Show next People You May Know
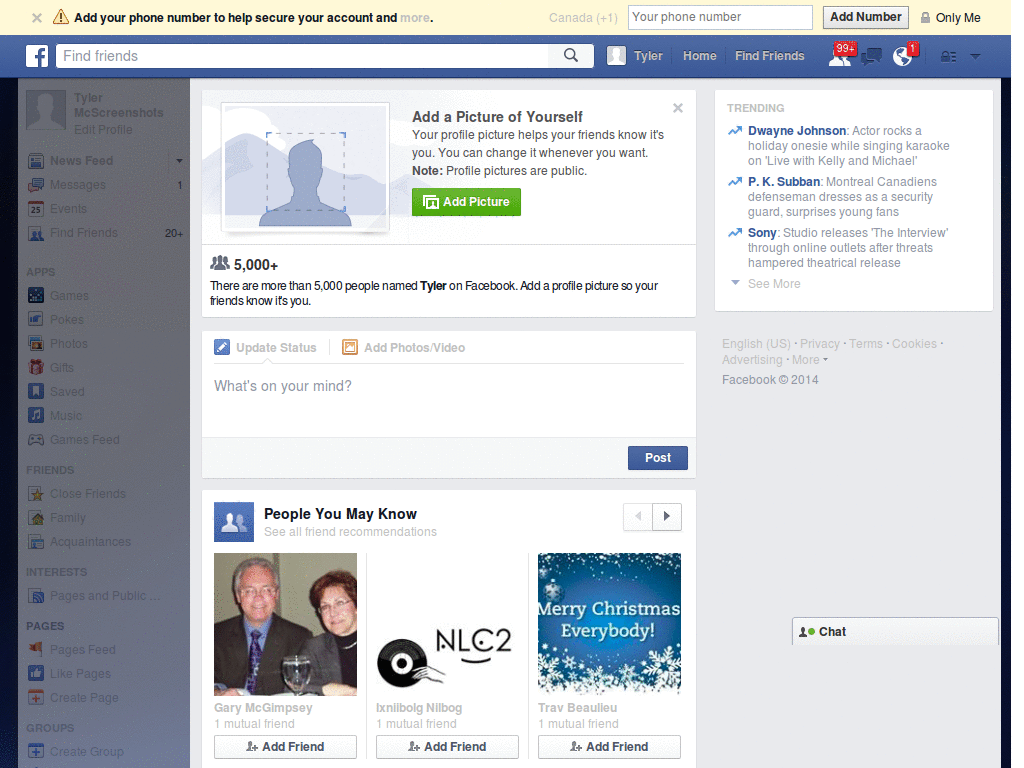This screenshot has width=1024, height=768. (x=667, y=517)
